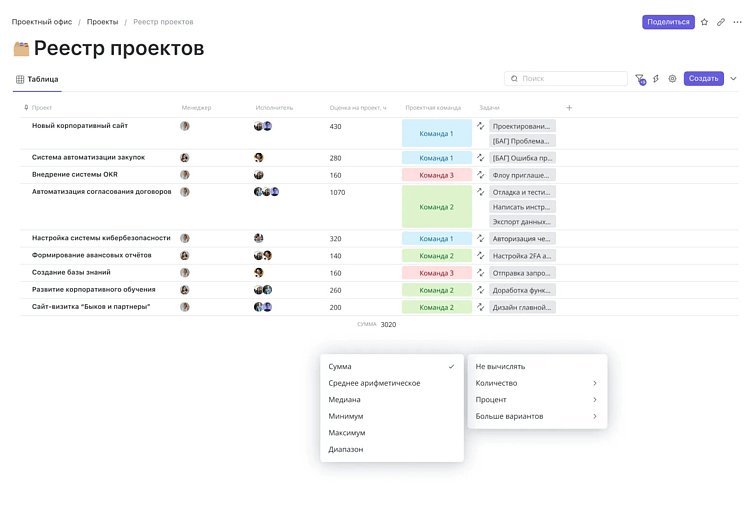
Task: Click Реестр проектов breadcrumb
Action: tap(163, 22)
